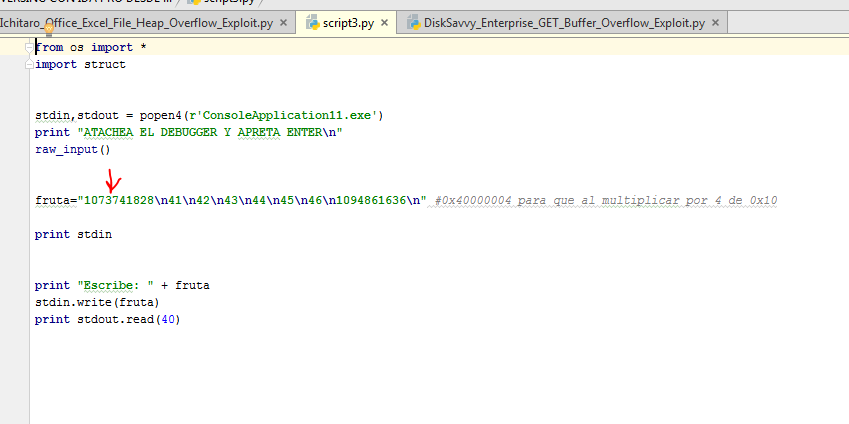
Task: Click the intention light bulb above first line
Action: pos(47,32)
